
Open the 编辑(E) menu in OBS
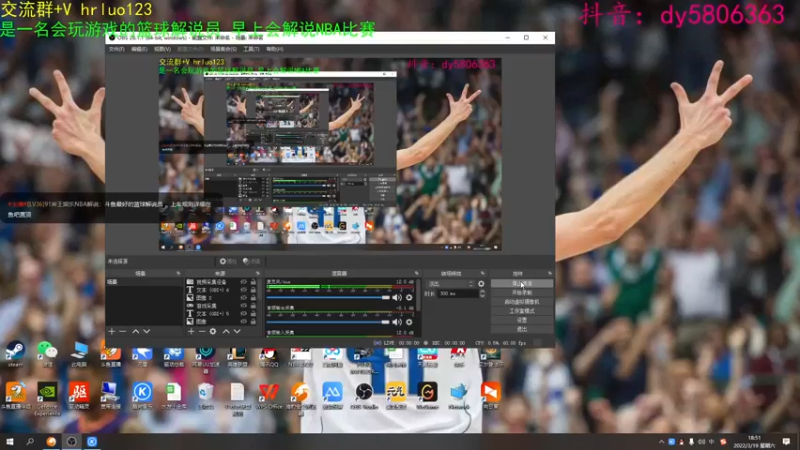tap(139, 49)
